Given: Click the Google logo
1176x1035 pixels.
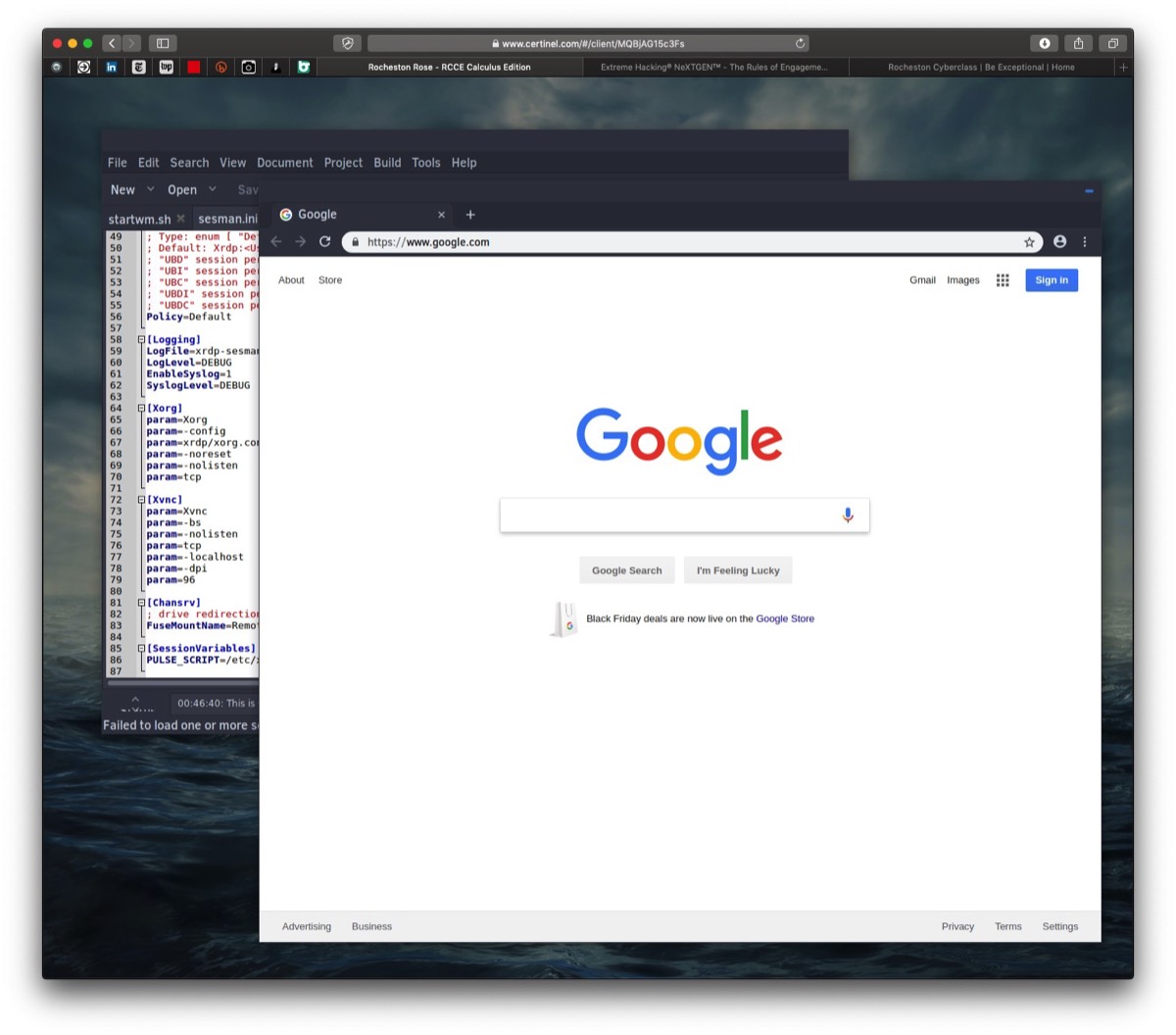Looking at the screenshot, I should (x=679, y=441).
